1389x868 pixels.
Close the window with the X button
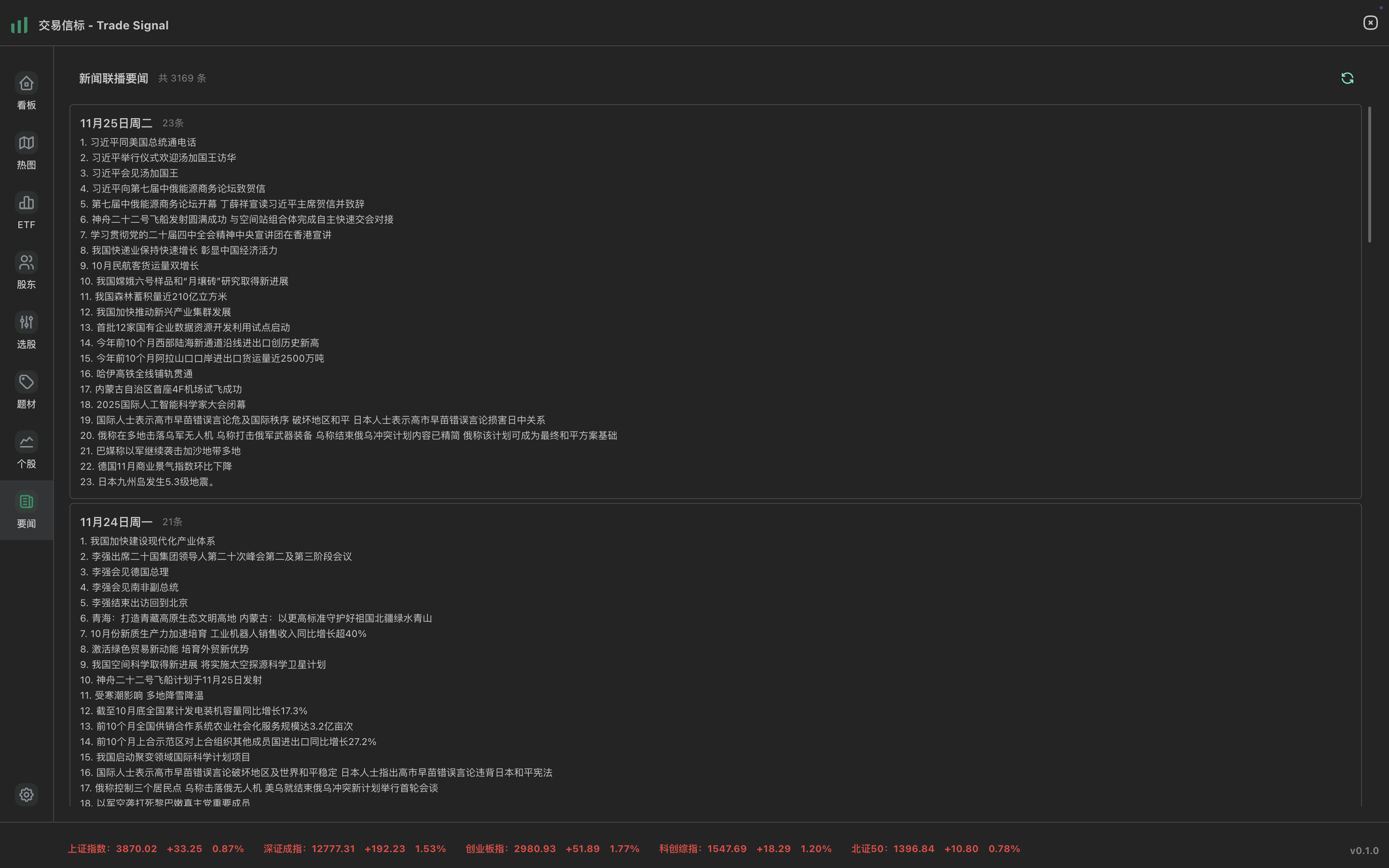pos(1370,22)
